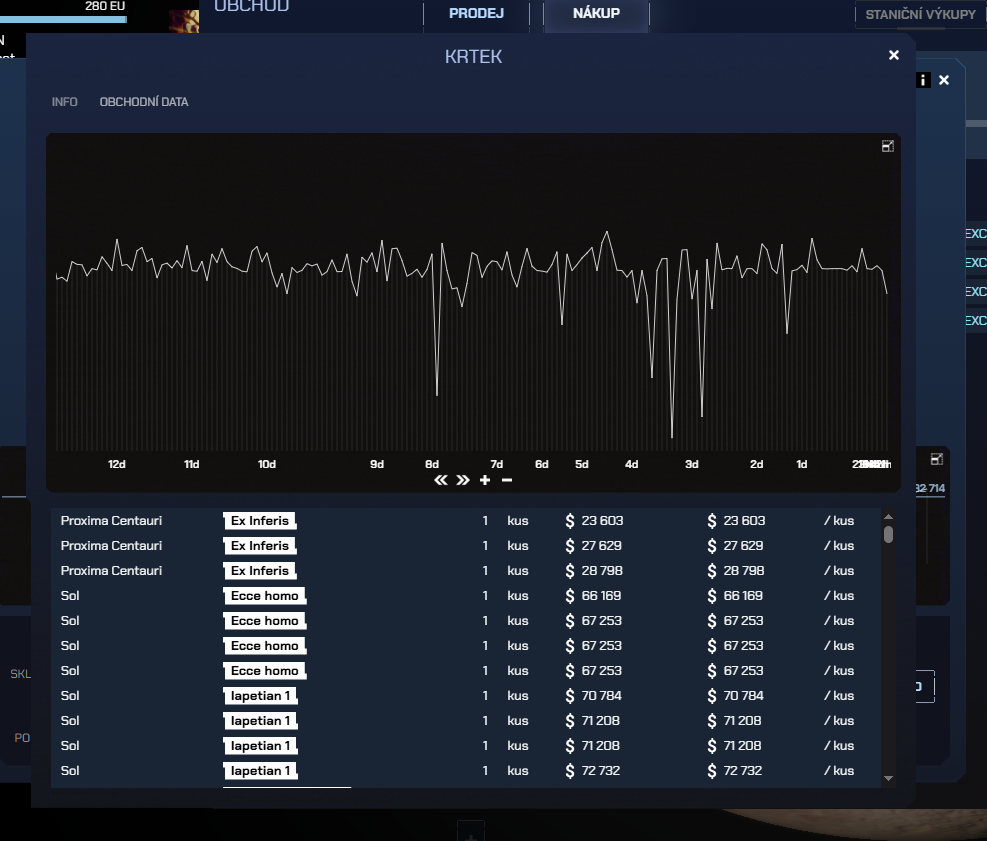Click the offer list scrollbar up arrow
Viewport: 987px width, 841px height.
[x=888, y=517]
